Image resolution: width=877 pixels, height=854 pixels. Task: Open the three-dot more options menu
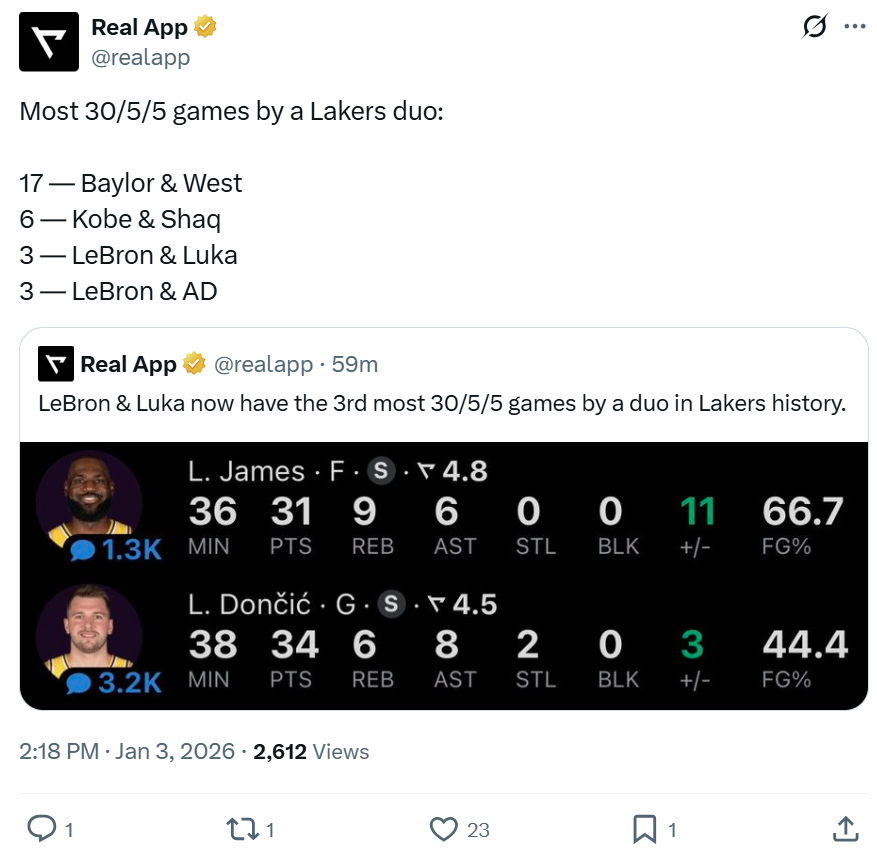[855, 27]
